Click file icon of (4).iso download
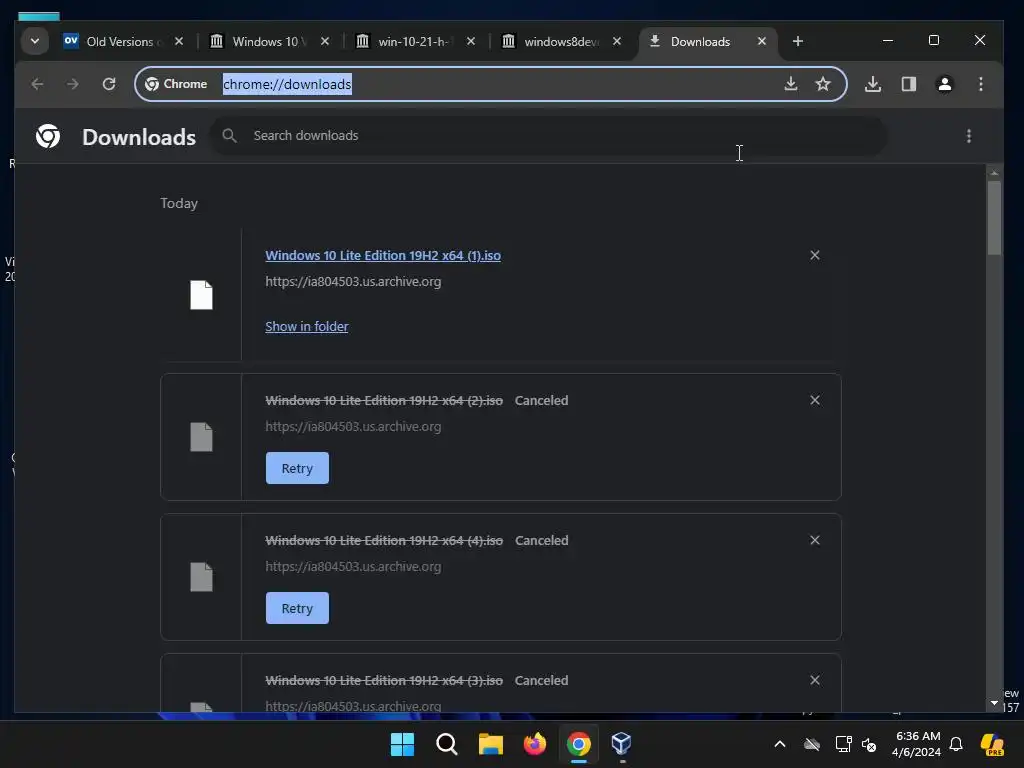 (201, 577)
